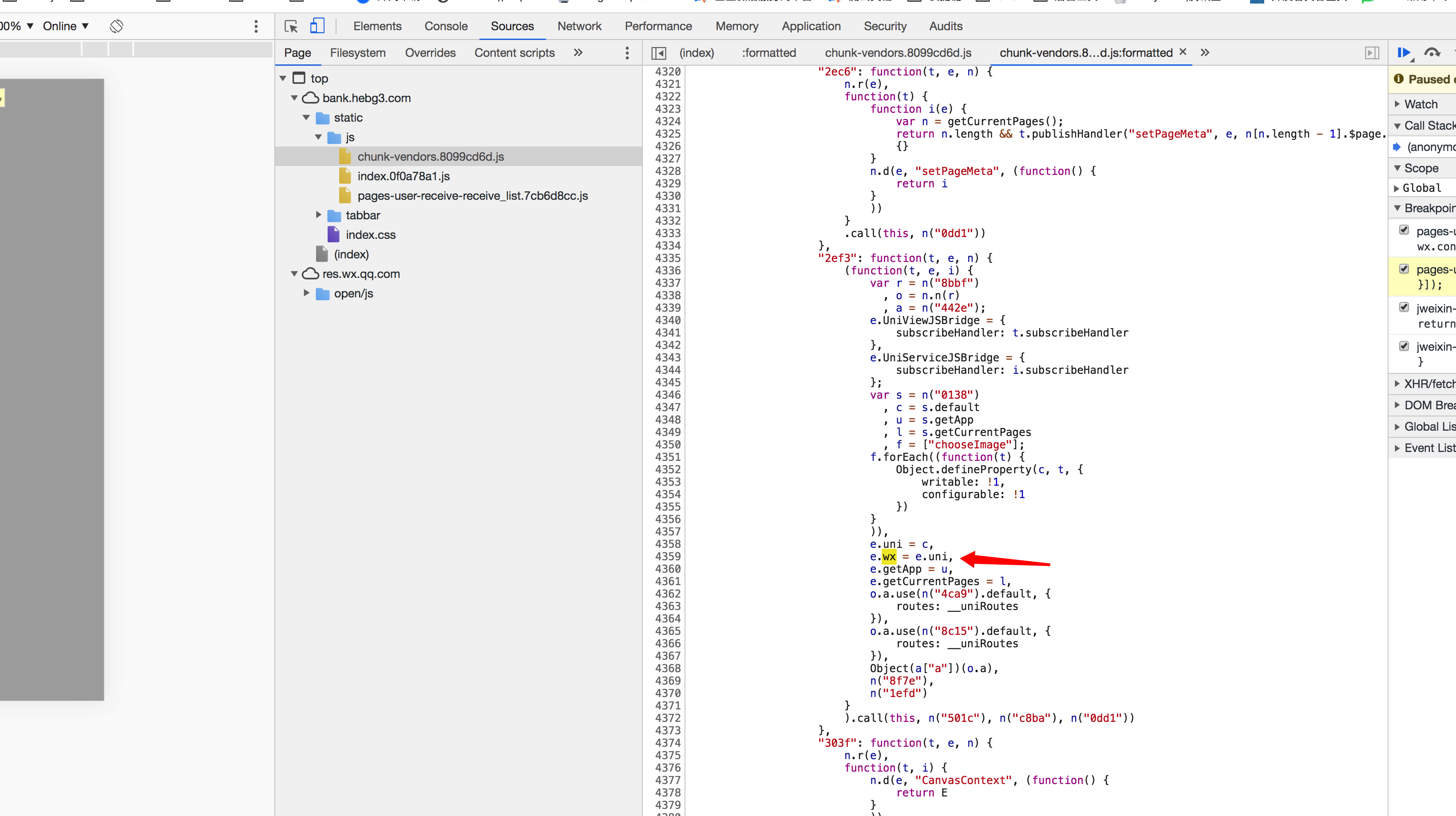Toggle the highlighted pages-user breakpoint checkbox
This screenshot has height=816, width=1456.
tap(1404, 269)
